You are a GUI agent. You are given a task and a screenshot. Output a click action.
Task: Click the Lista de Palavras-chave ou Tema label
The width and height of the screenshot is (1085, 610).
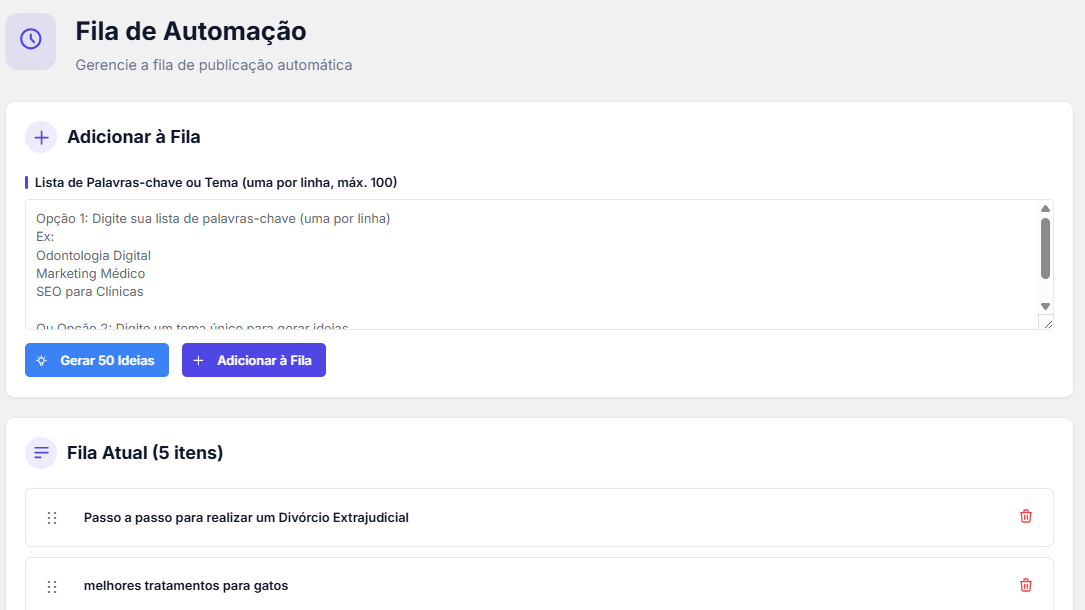click(x=216, y=182)
